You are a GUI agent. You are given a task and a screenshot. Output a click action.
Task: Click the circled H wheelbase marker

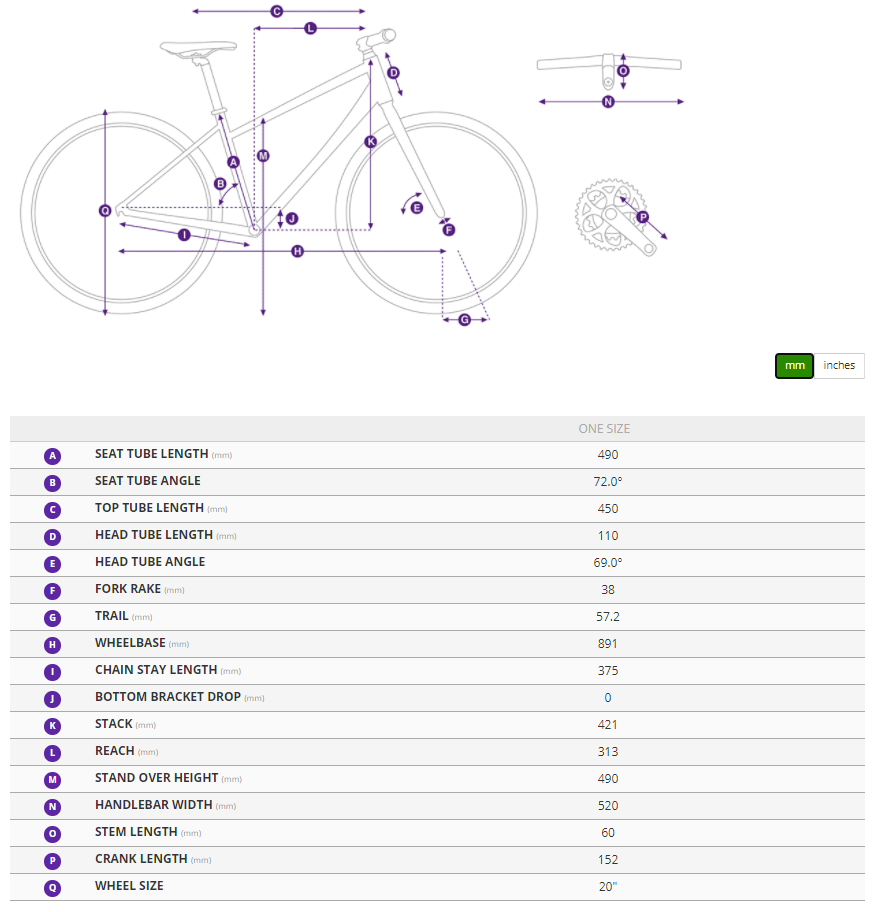point(296,251)
